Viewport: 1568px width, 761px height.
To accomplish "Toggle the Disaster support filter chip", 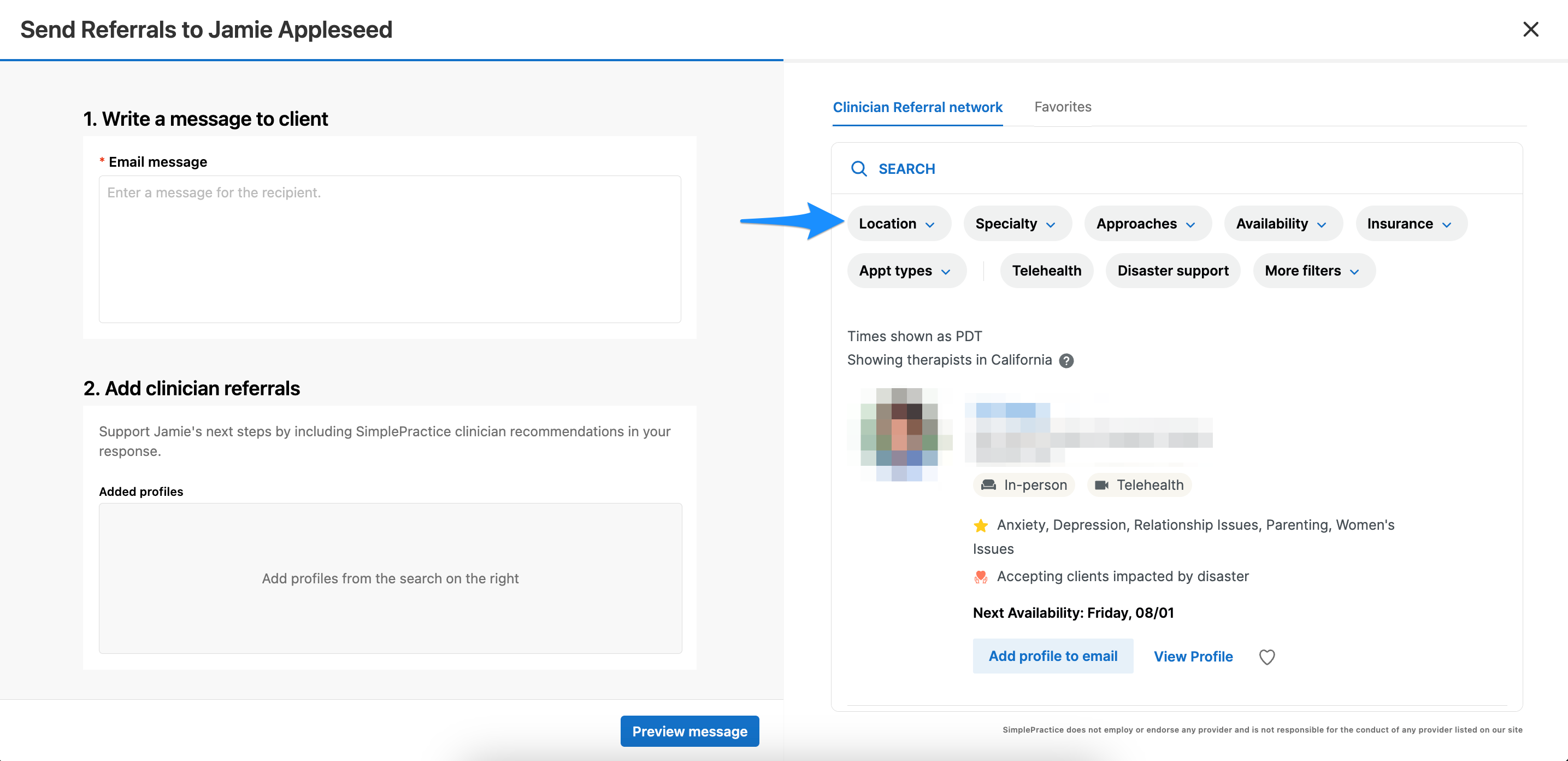I will point(1172,271).
